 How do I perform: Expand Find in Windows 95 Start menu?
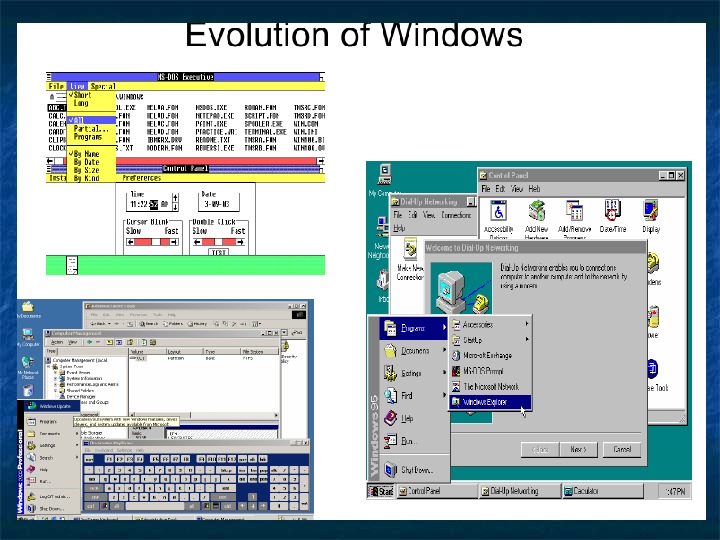414,395
